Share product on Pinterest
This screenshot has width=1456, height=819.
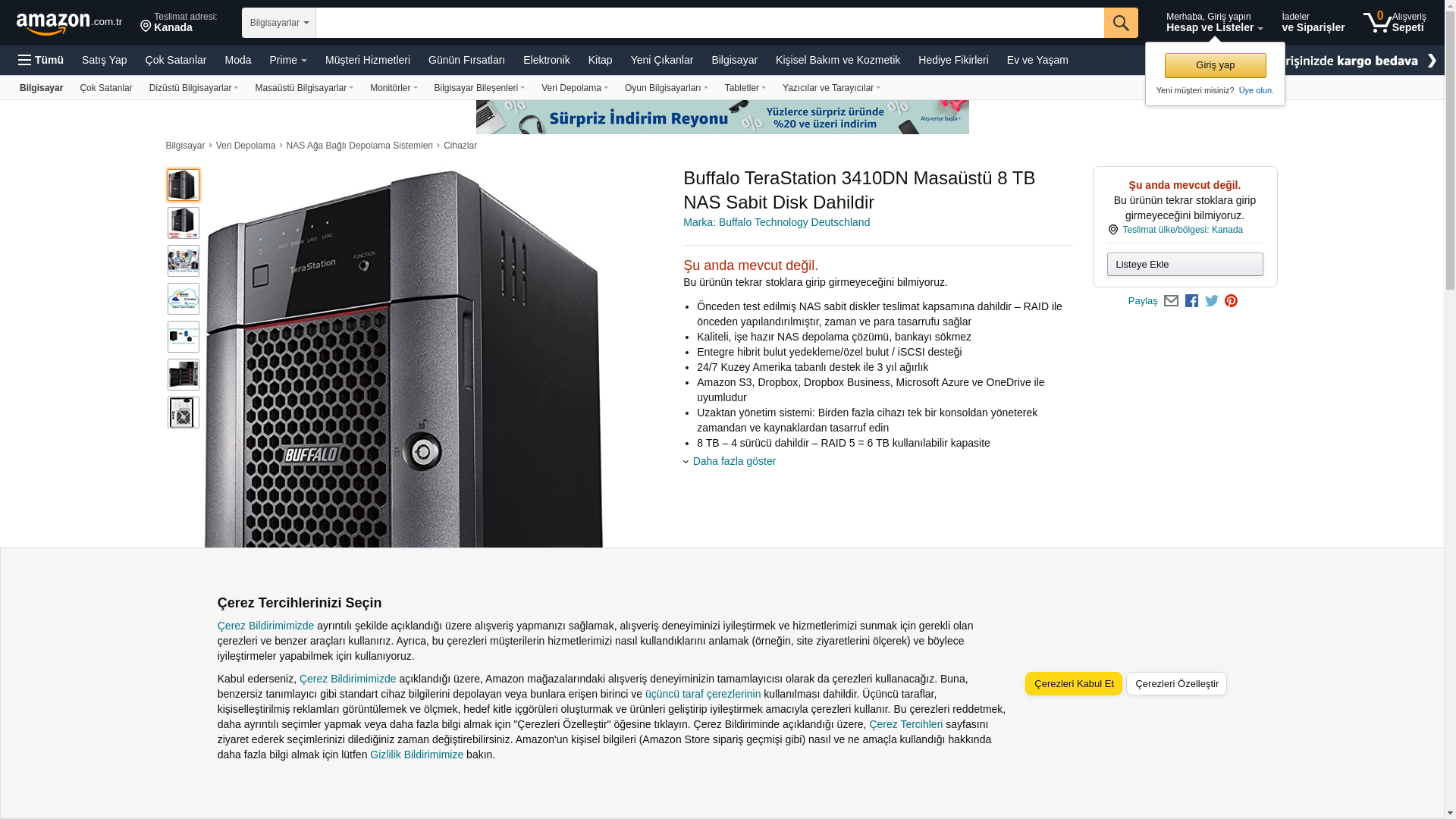[1231, 301]
